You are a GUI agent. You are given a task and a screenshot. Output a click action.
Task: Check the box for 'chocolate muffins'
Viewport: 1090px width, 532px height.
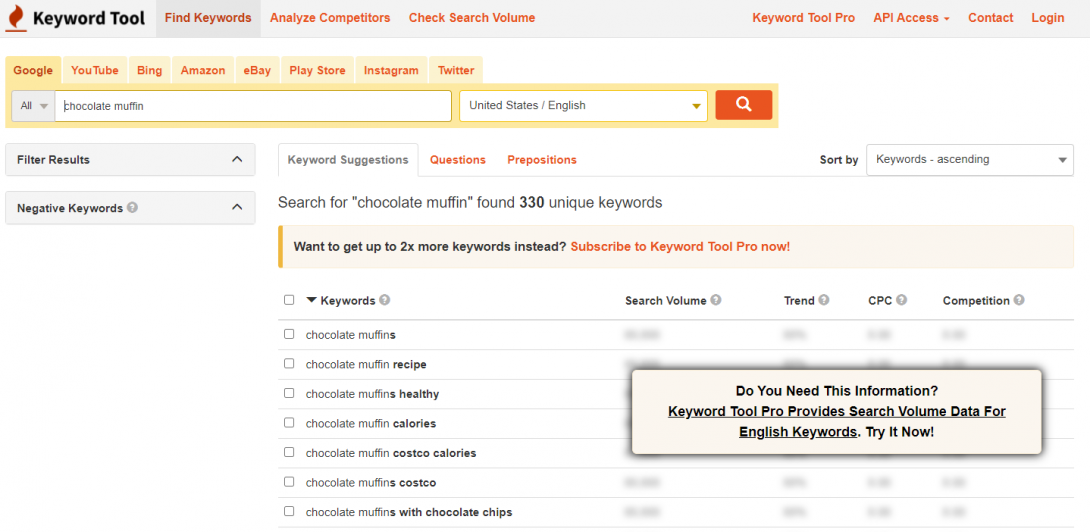pyautogui.click(x=289, y=334)
